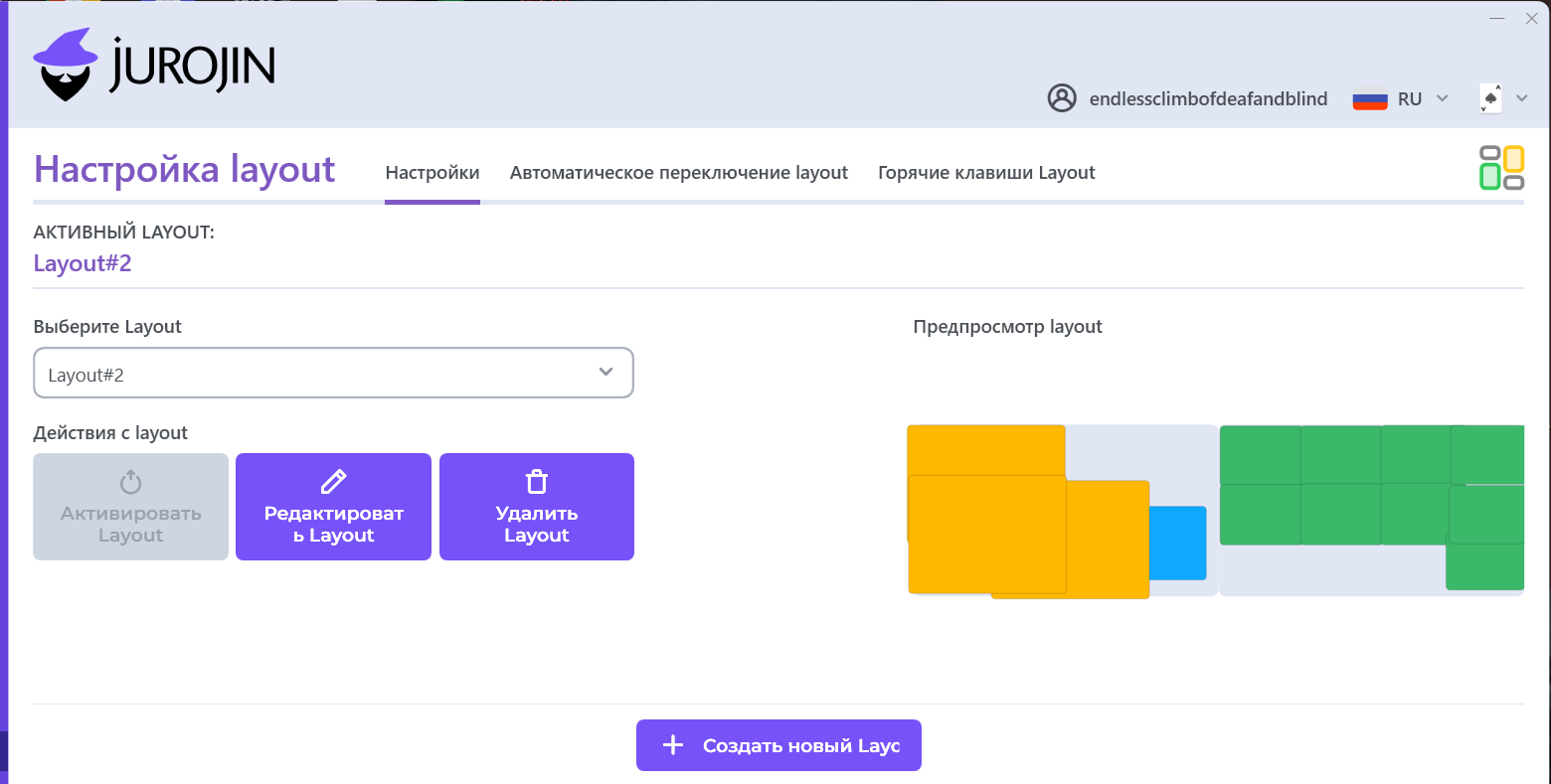Open Автоматическое переключение layout tab
1551x784 pixels.
[679, 173]
